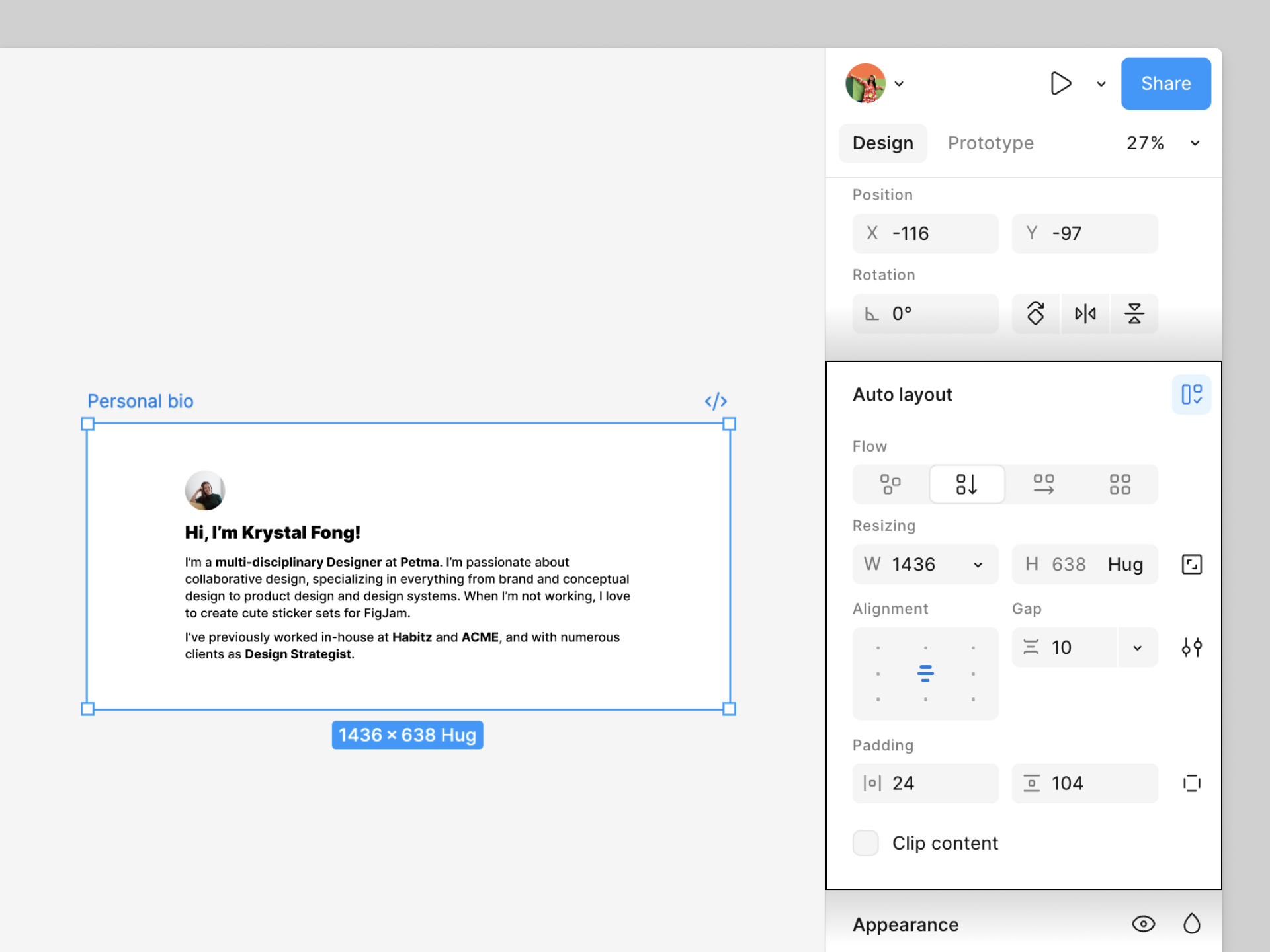
Task: Open auto layout advanced settings sliders
Action: click(x=1191, y=647)
